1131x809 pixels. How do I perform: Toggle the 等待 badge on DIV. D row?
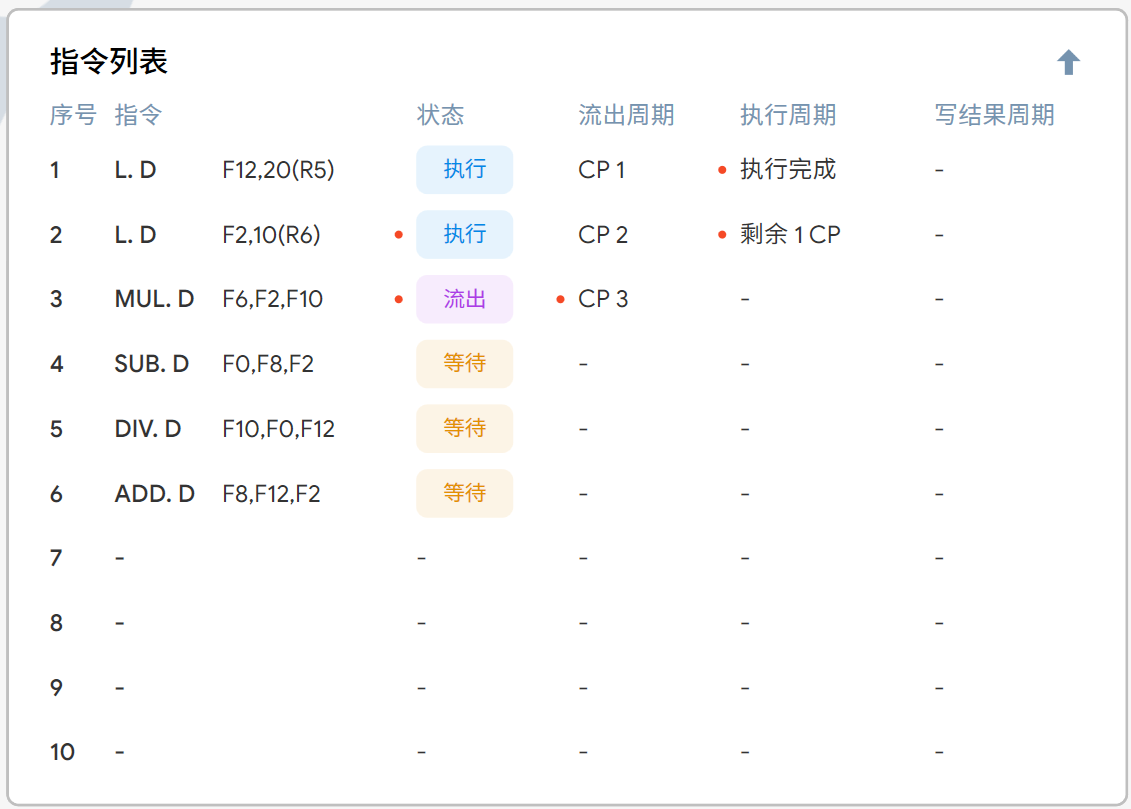pyautogui.click(x=464, y=428)
